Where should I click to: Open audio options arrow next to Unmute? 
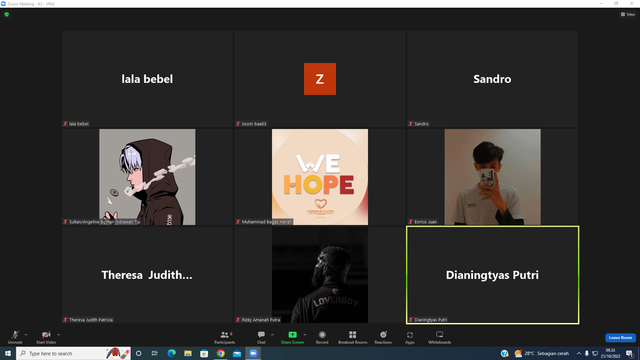[26, 335]
